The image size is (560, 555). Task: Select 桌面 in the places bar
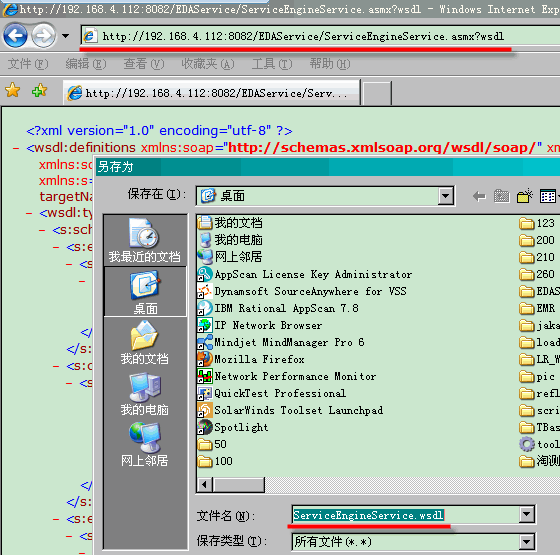(145, 292)
